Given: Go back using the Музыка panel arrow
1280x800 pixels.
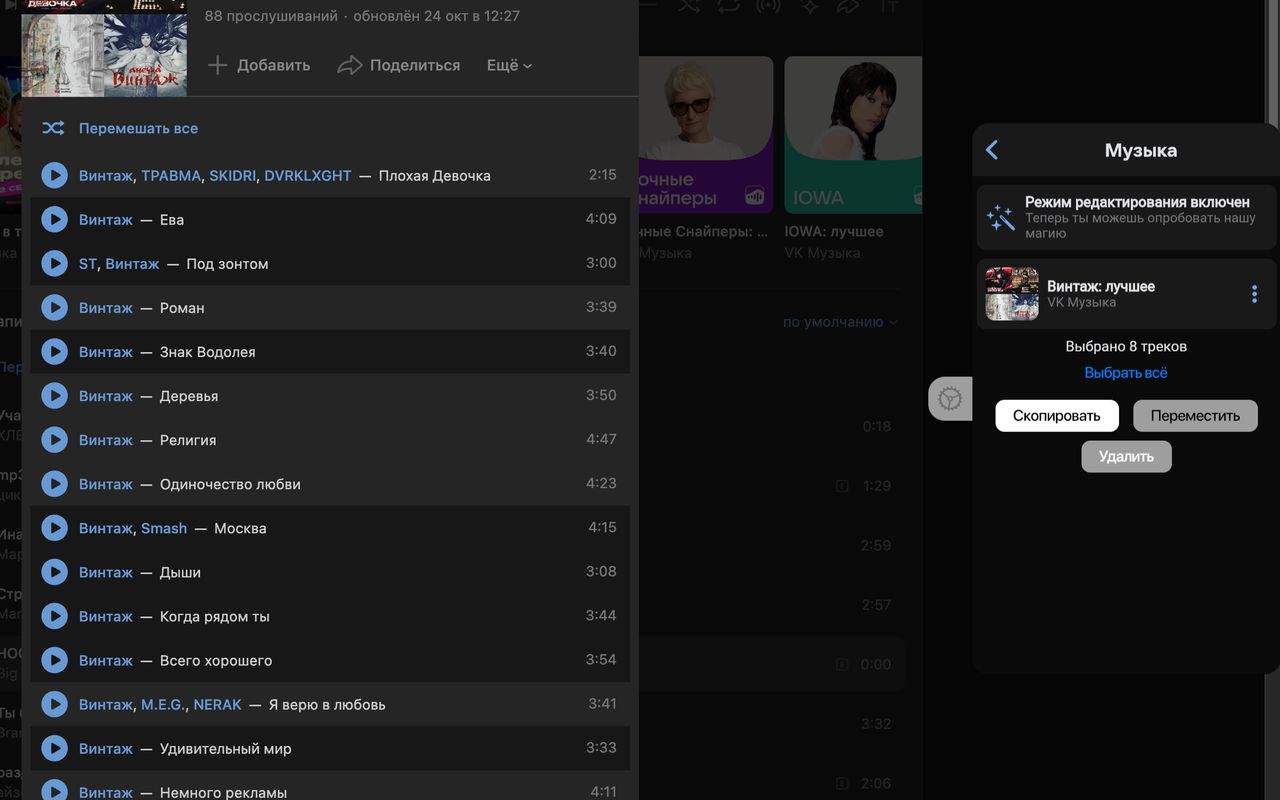Looking at the screenshot, I should coord(992,150).
